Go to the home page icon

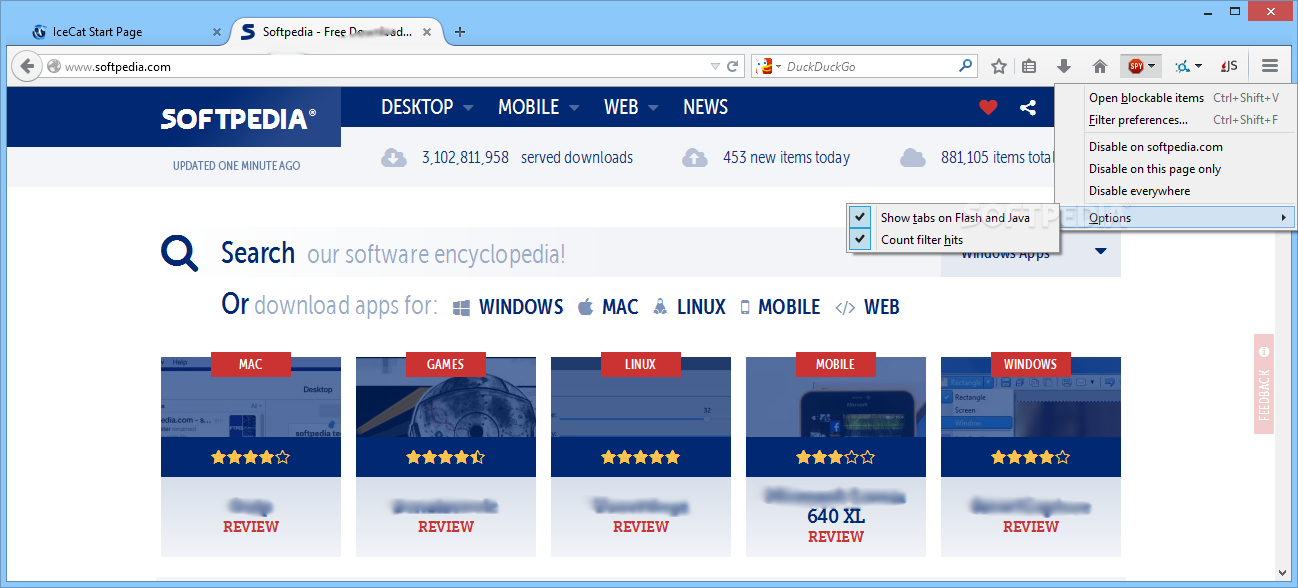(x=1100, y=67)
